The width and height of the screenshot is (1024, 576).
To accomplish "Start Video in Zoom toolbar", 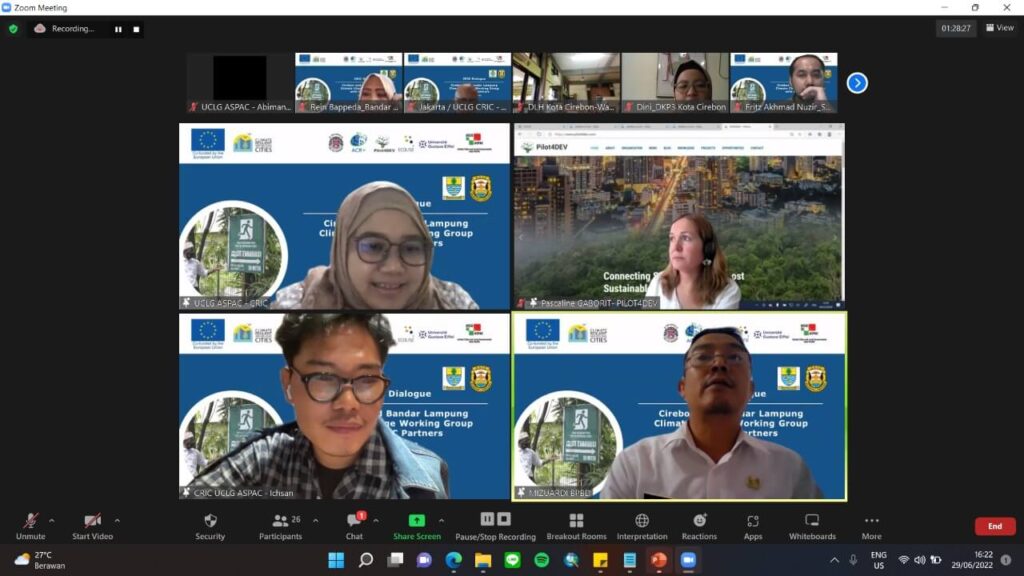I will click(92, 526).
